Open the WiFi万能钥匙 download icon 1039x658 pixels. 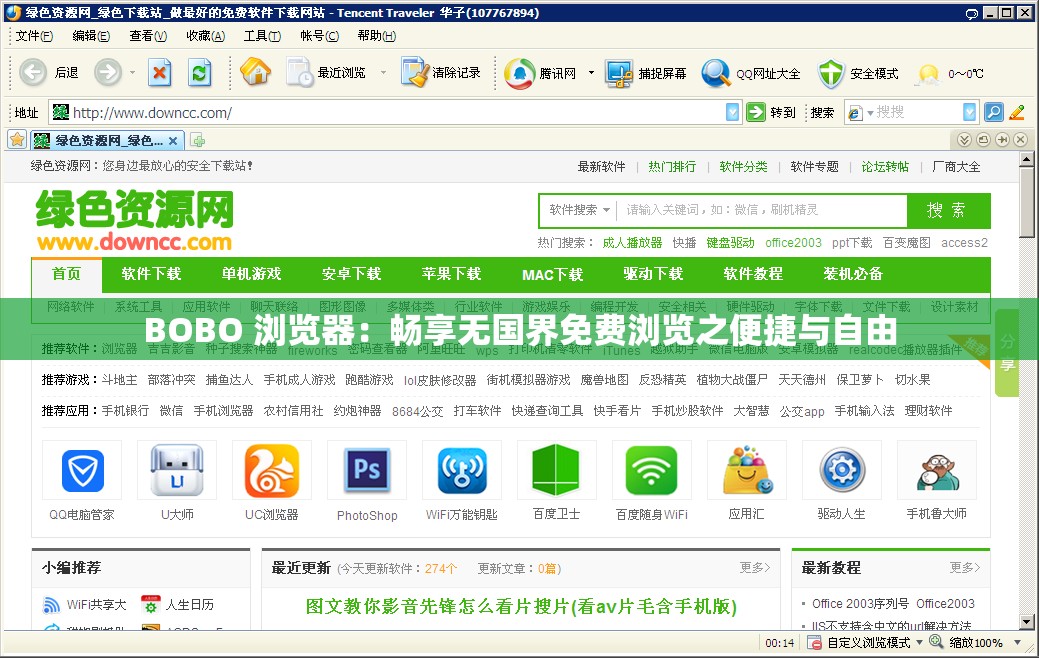coord(461,470)
